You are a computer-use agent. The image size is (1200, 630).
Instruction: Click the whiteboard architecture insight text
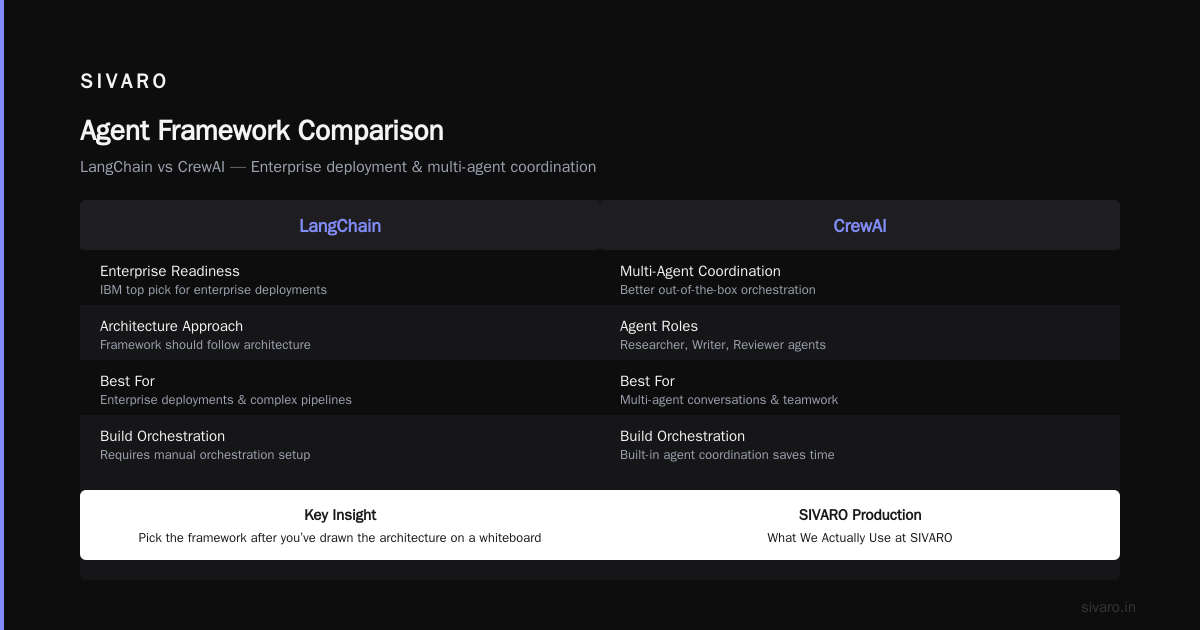click(x=340, y=538)
